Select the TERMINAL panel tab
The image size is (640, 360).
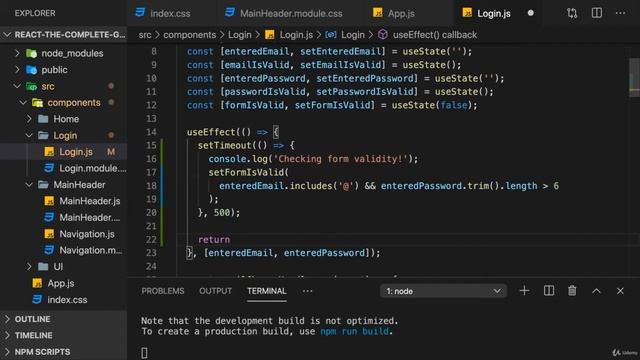pos(267,291)
